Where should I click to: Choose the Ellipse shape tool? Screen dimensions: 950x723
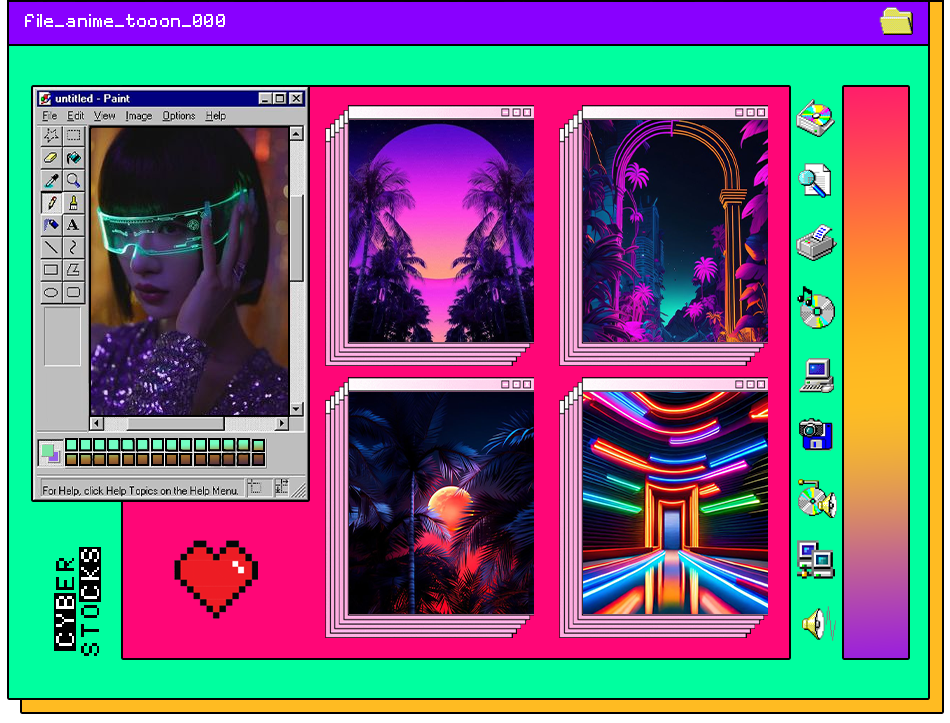coord(51,292)
